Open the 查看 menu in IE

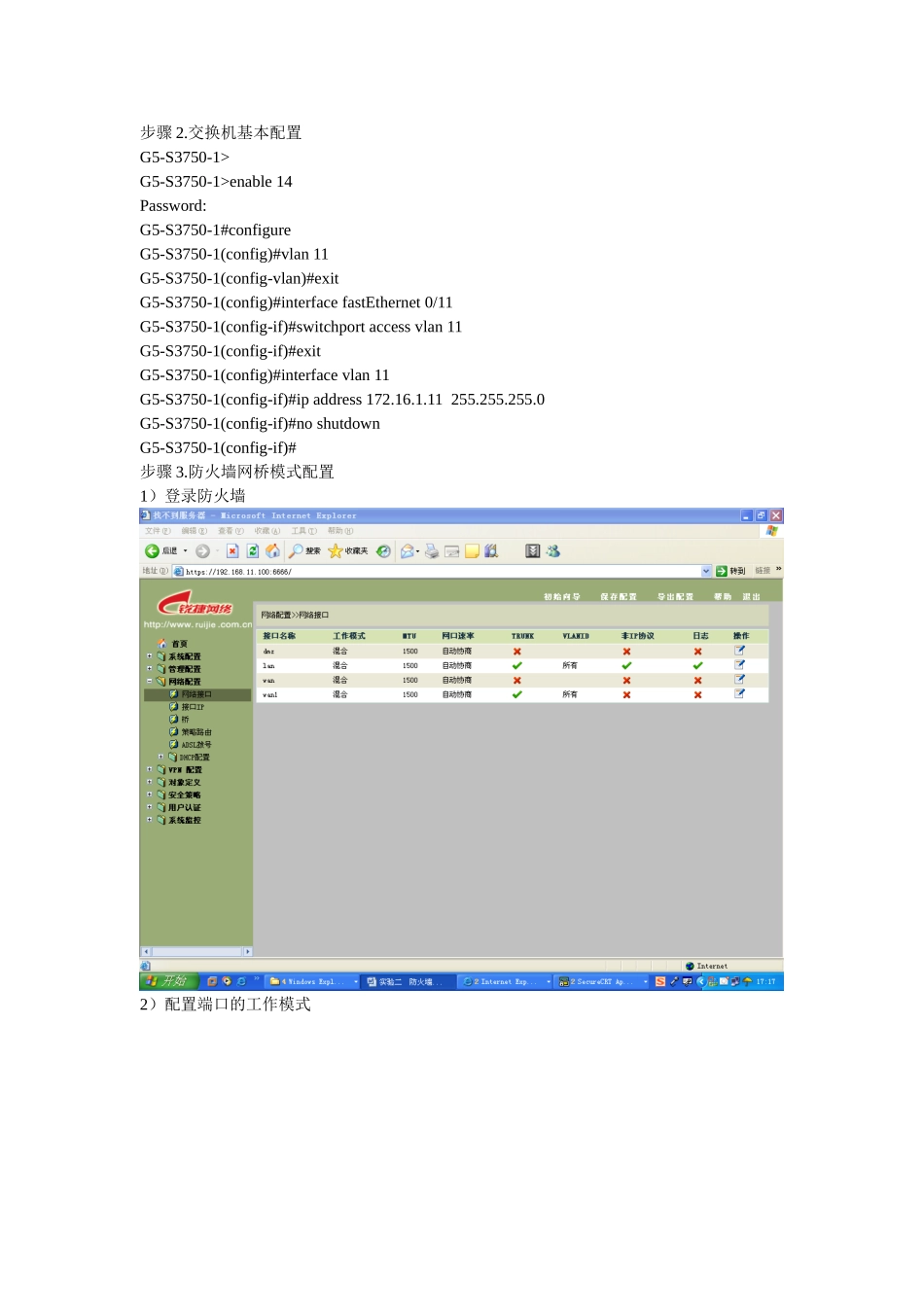tap(231, 531)
